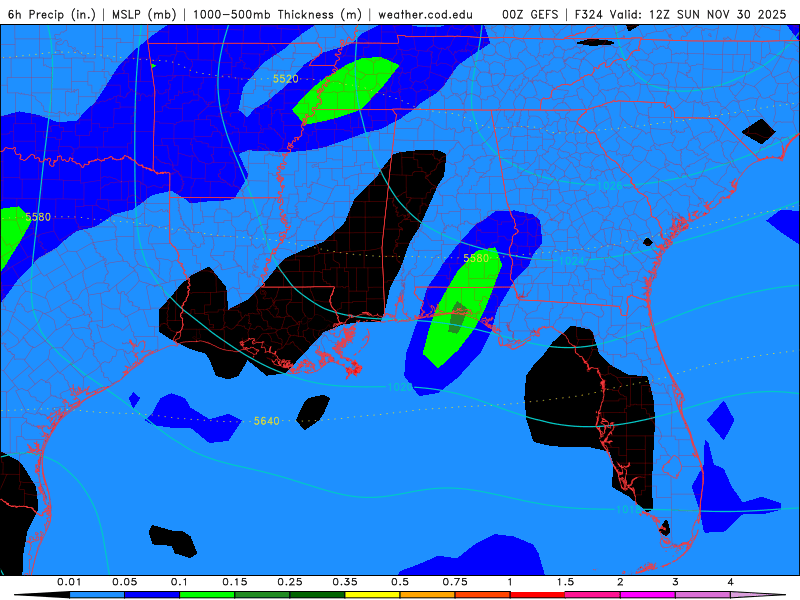Click the legend value 2
The image size is (800, 600).
point(620,582)
